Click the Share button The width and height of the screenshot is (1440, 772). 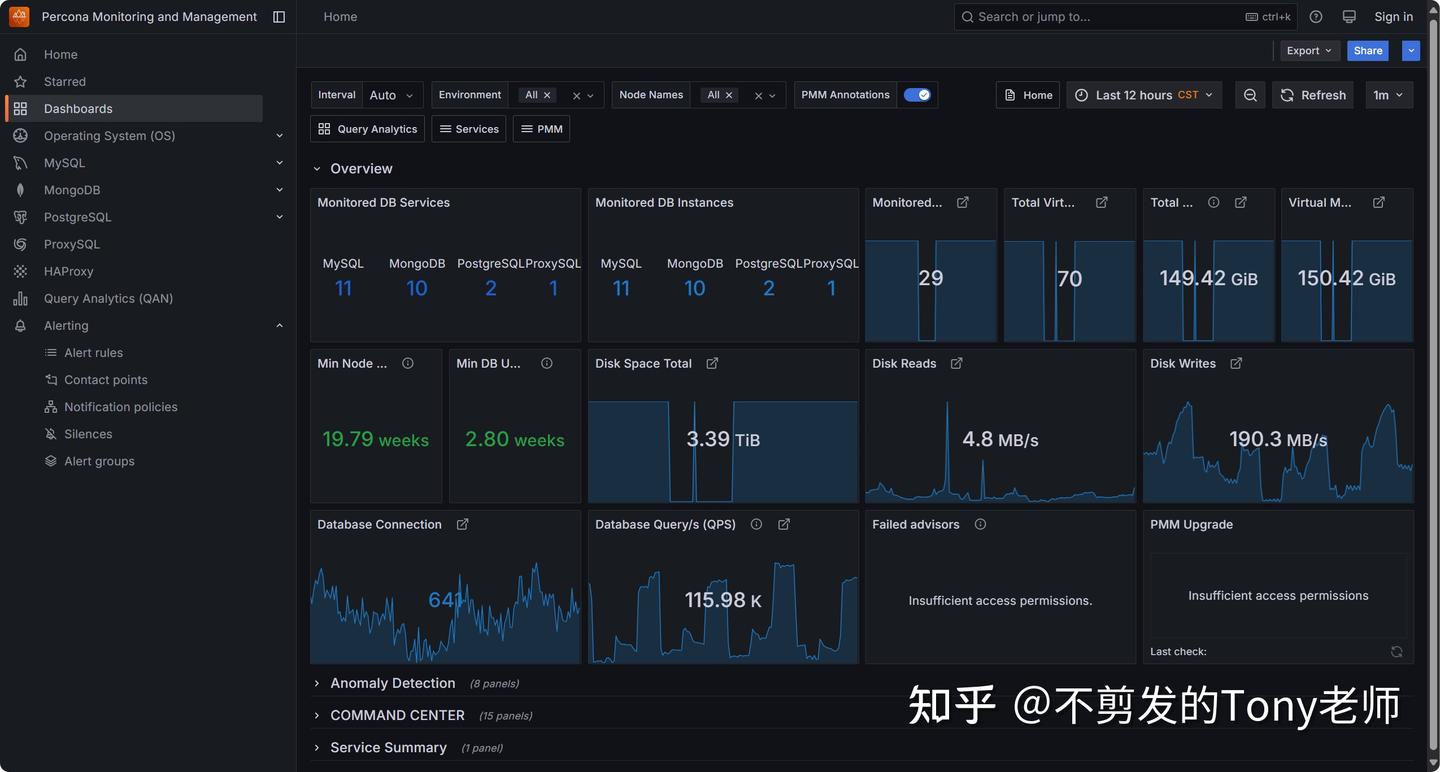click(x=1368, y=51)
